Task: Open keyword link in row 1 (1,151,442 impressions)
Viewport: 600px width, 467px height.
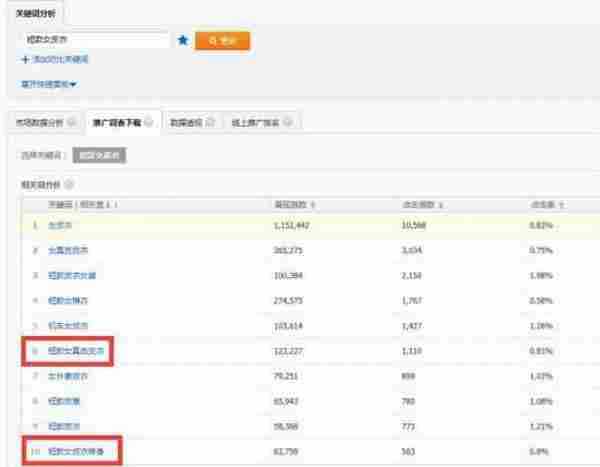Action: click(60, 226)
